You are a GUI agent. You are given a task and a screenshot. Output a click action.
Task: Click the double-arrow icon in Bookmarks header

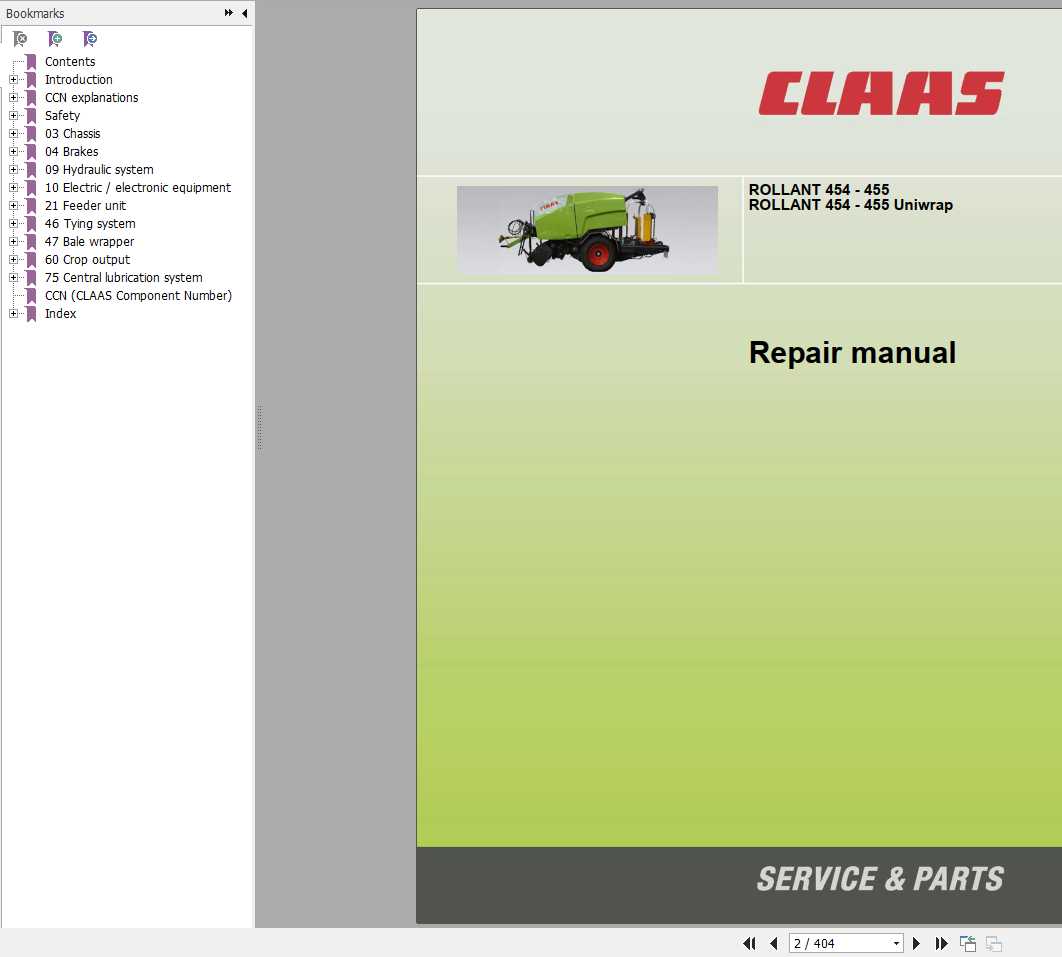[x=229, y=13]
